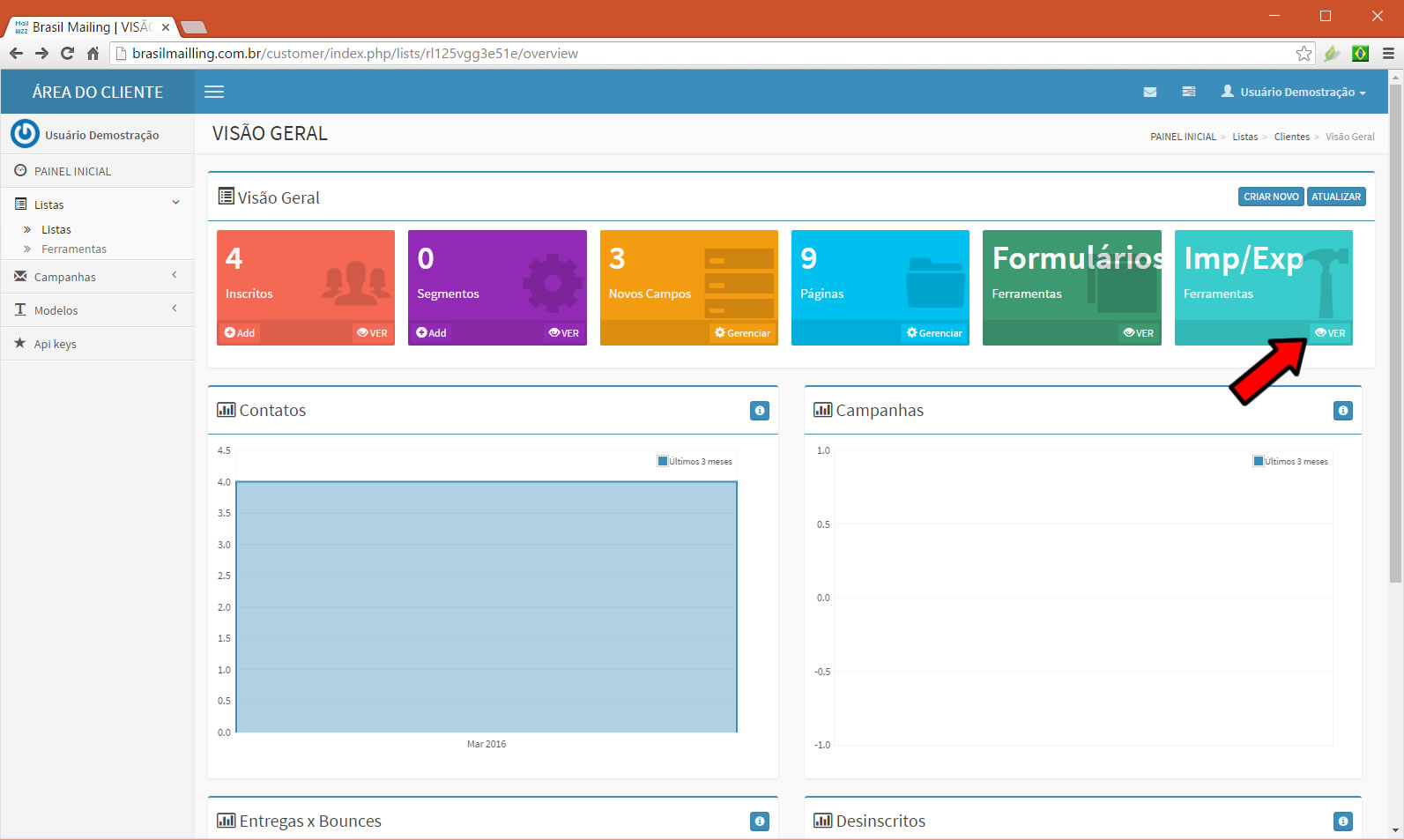Open Listas sub-item in sidebar
Viewport: 1404px width, 840px height.
click(56, 229)
